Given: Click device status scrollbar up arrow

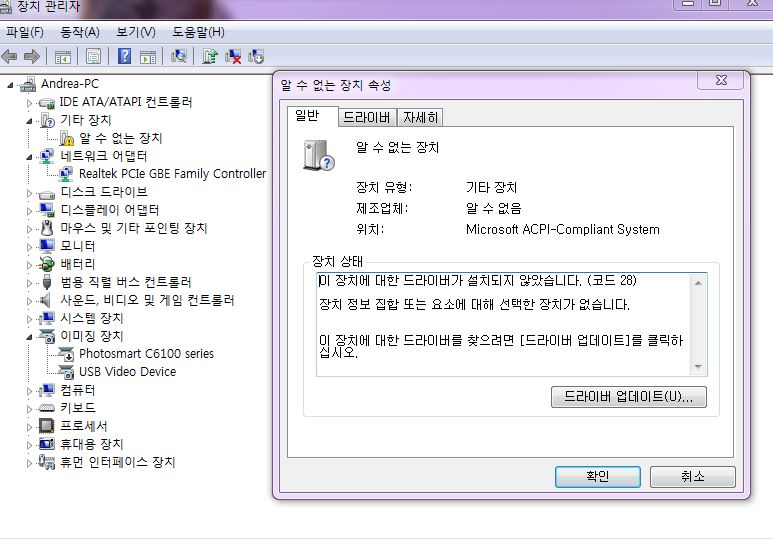Looking at the screenshot, I should pos(698,283).
